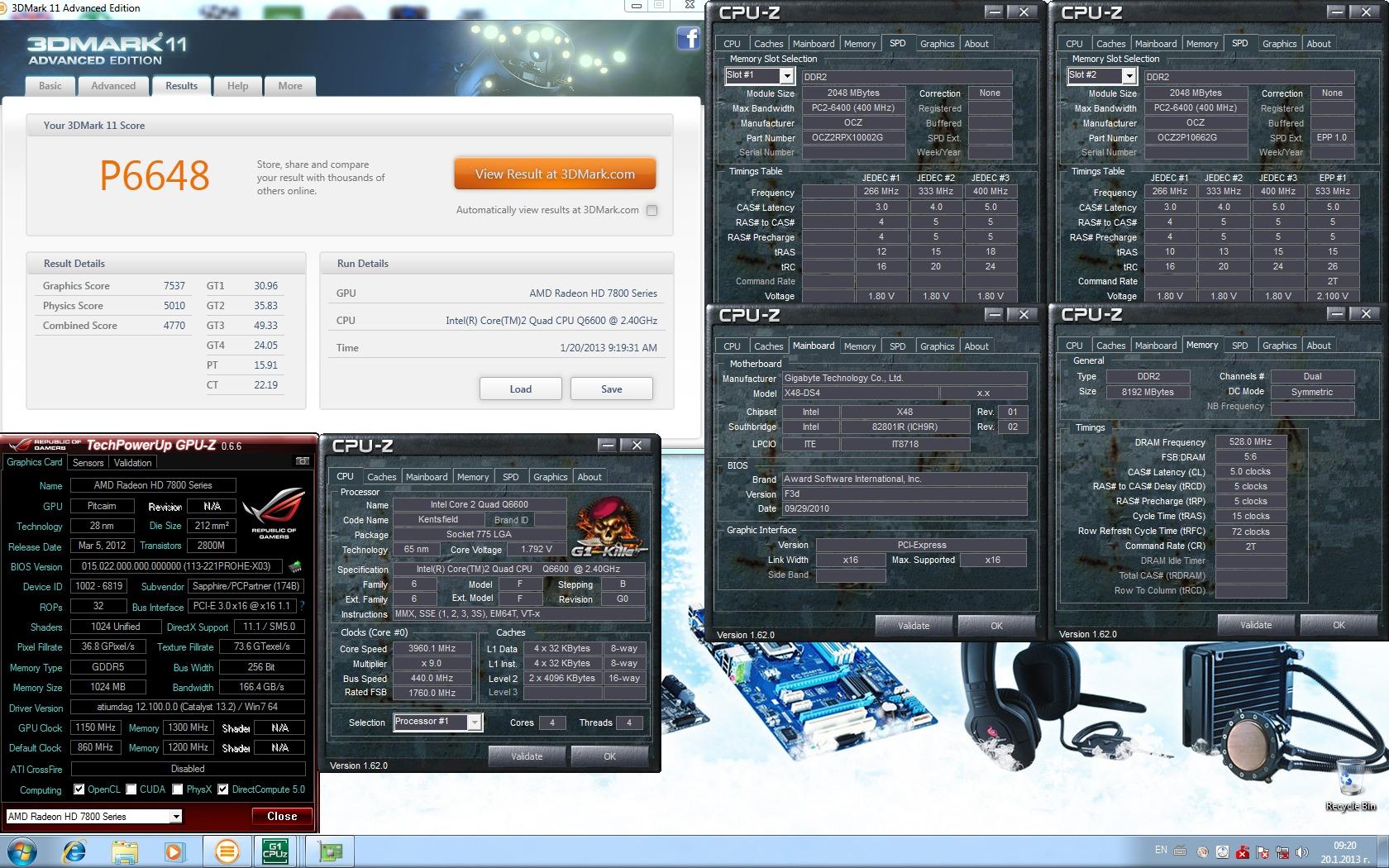Click the Graphics Score value 7537
The width and height of the screenshot is (1389, 868).
[174, 286]
